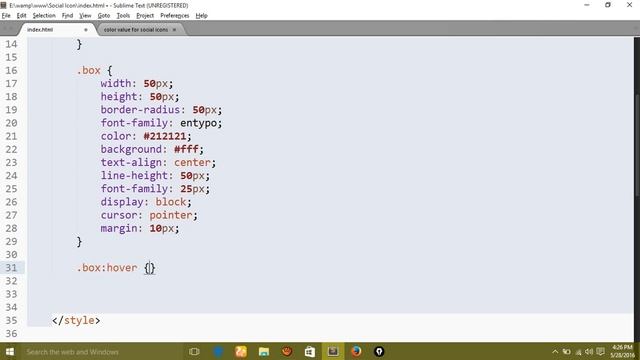
Task: Open the black circular taskbar app
Action: tap(379, 351)
